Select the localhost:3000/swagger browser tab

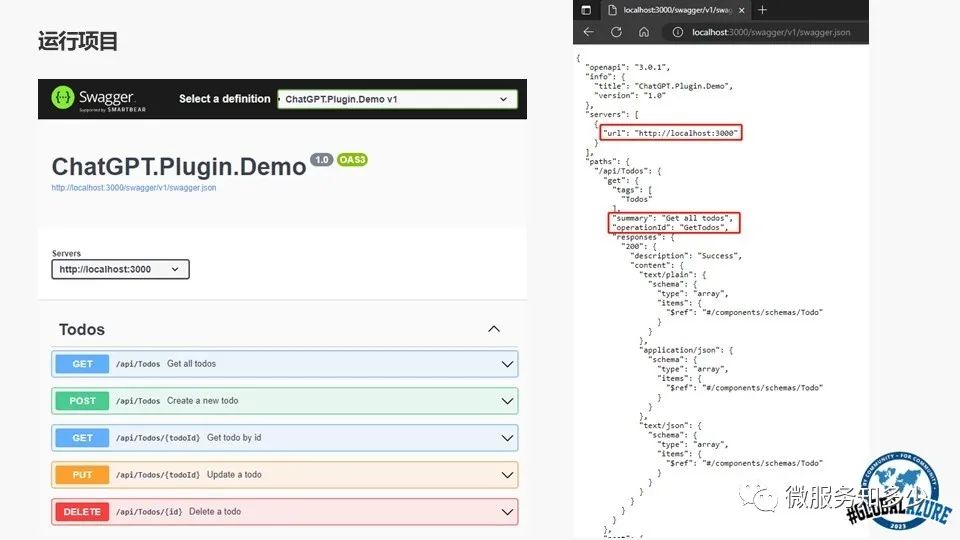676,10
